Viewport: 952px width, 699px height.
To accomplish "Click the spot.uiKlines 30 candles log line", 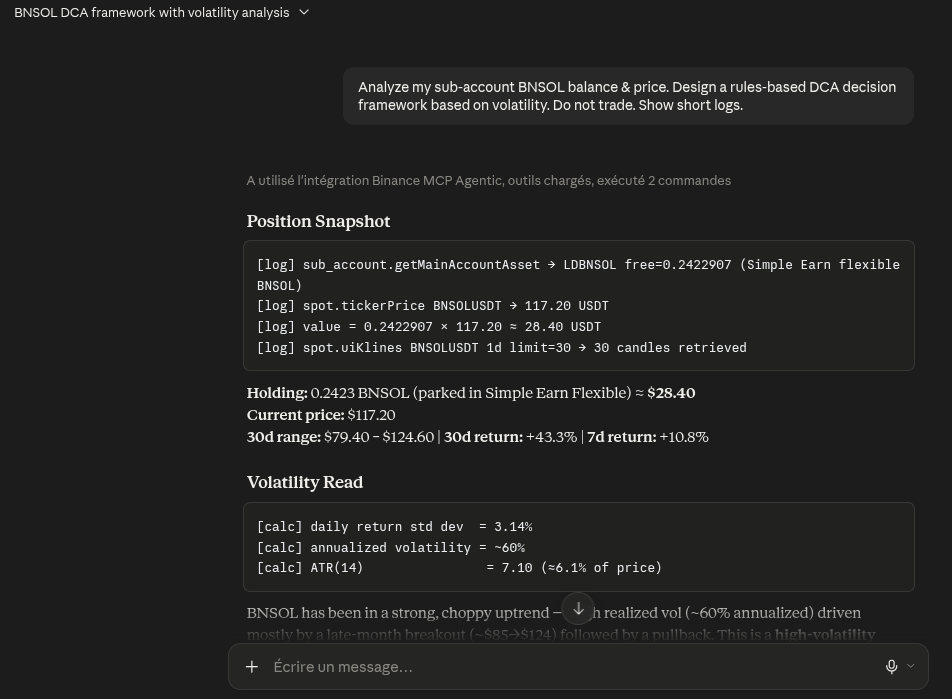I will [x=502, y=347].
